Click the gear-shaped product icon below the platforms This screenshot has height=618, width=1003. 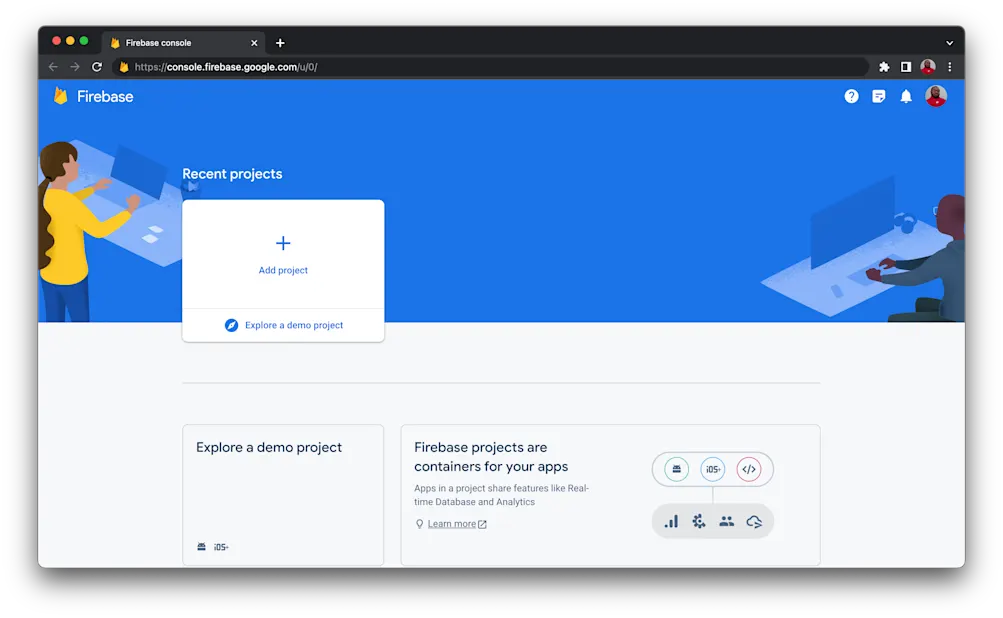(698, 520)
